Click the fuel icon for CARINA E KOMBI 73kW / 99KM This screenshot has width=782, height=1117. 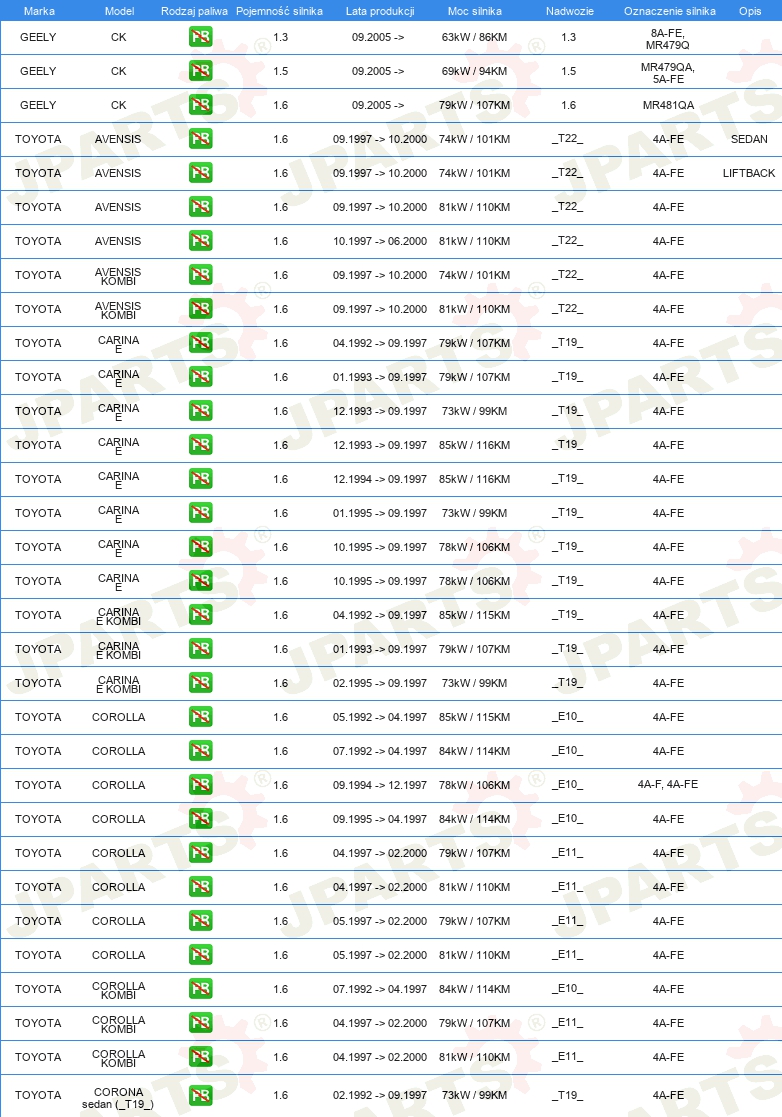[201, 683]
